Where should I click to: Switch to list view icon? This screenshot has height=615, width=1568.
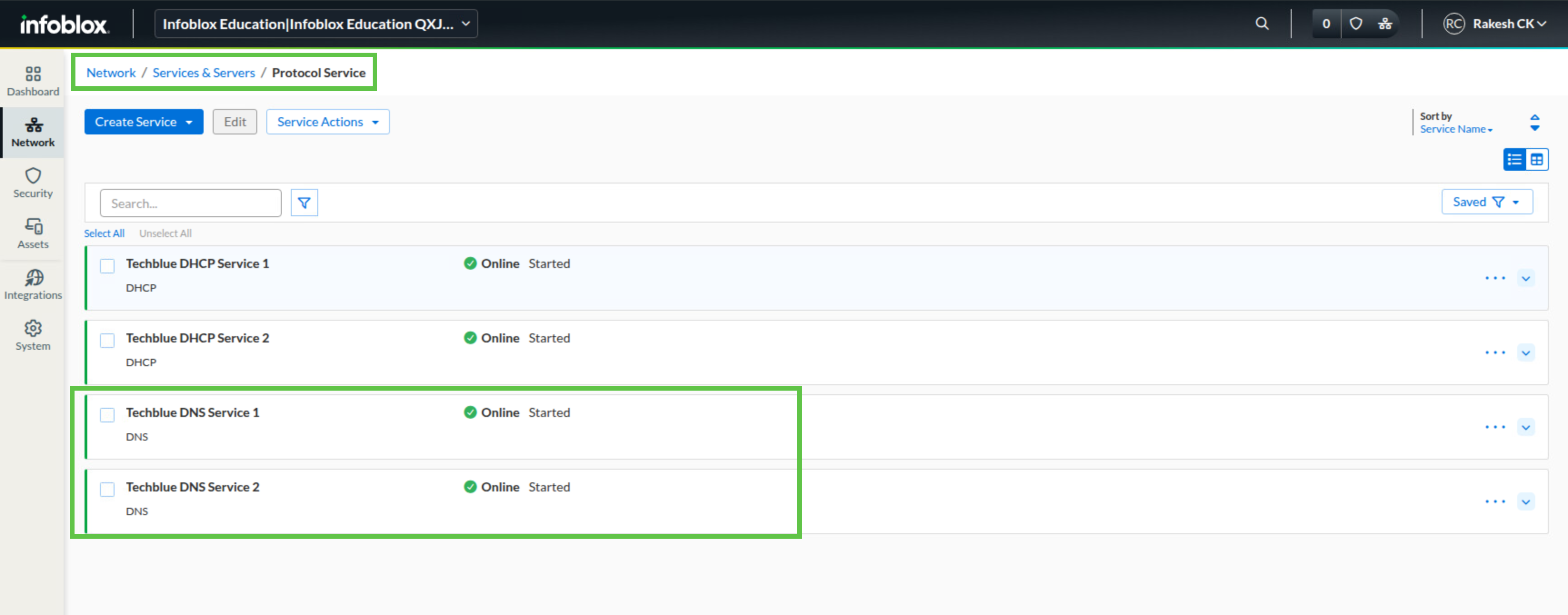pos(1514,159)
